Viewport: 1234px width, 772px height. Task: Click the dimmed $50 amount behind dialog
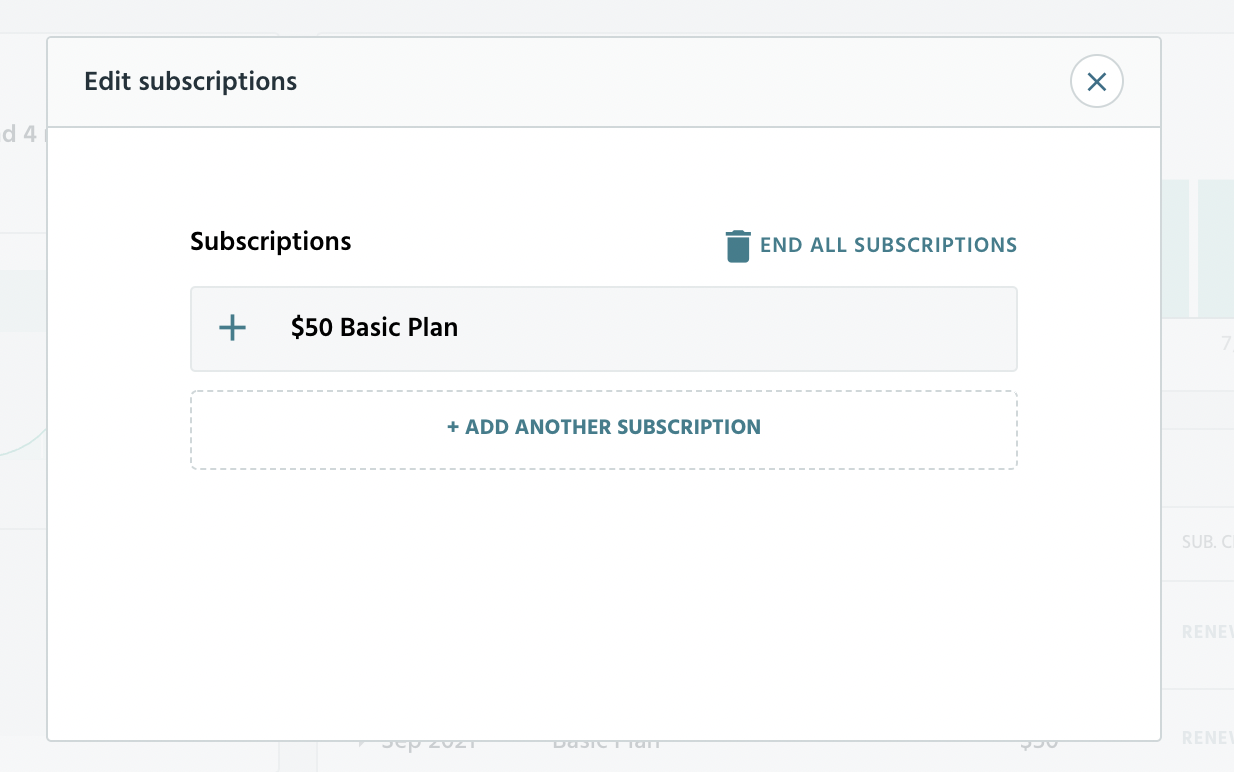1039,743
